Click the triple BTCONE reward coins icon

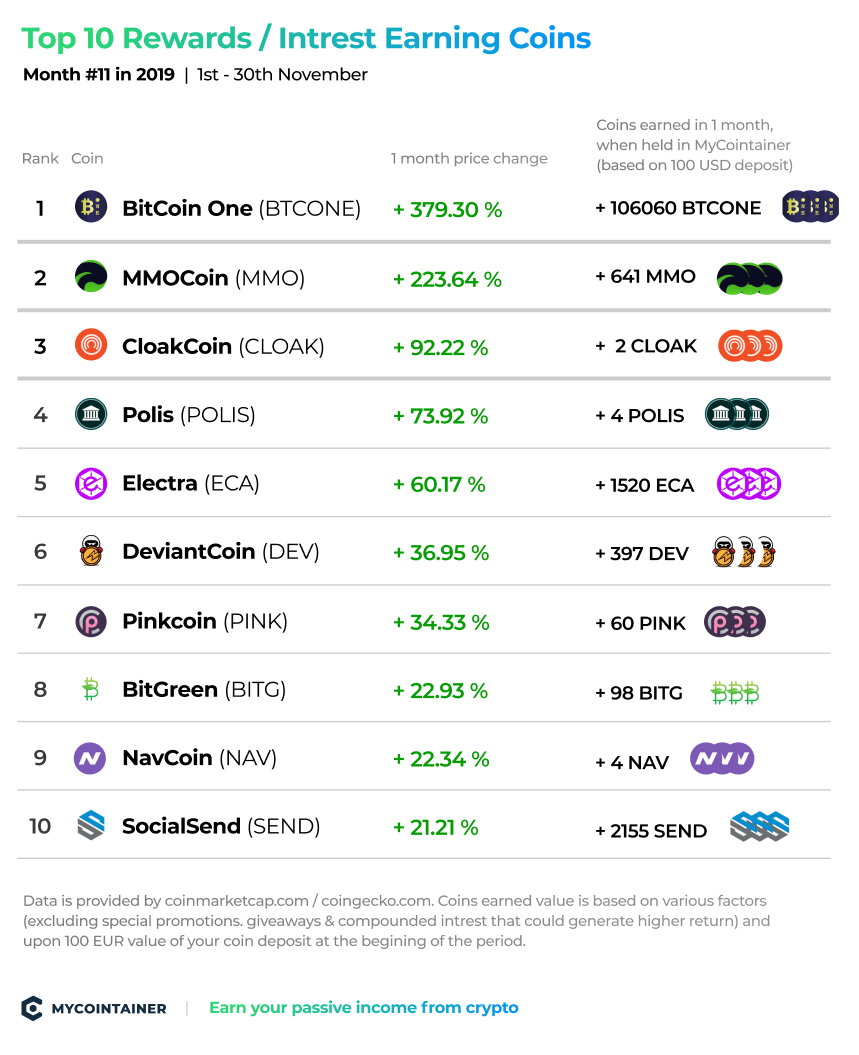(x=811, y=207)
